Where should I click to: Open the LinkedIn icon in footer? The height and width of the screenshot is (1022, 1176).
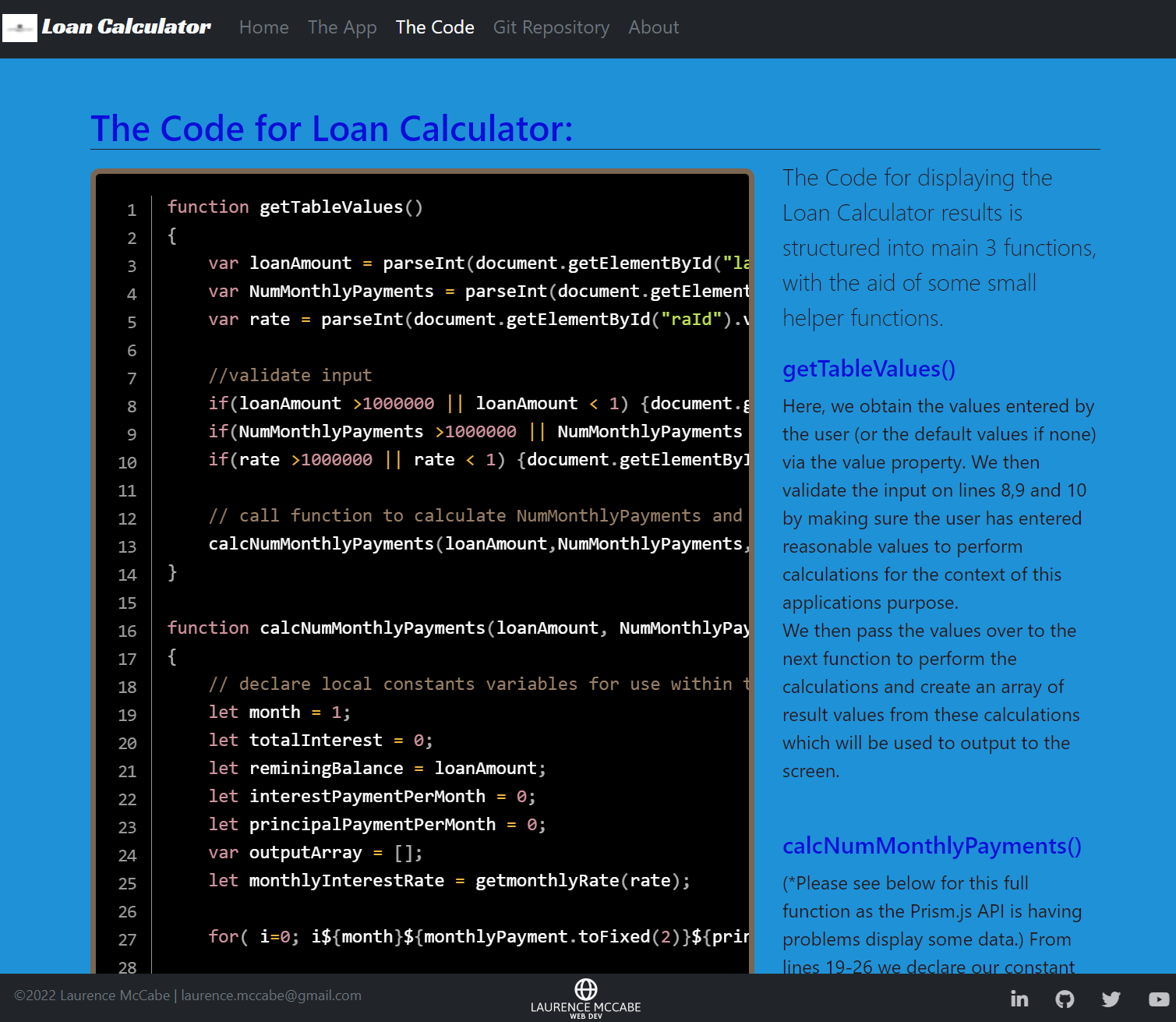1019,999
